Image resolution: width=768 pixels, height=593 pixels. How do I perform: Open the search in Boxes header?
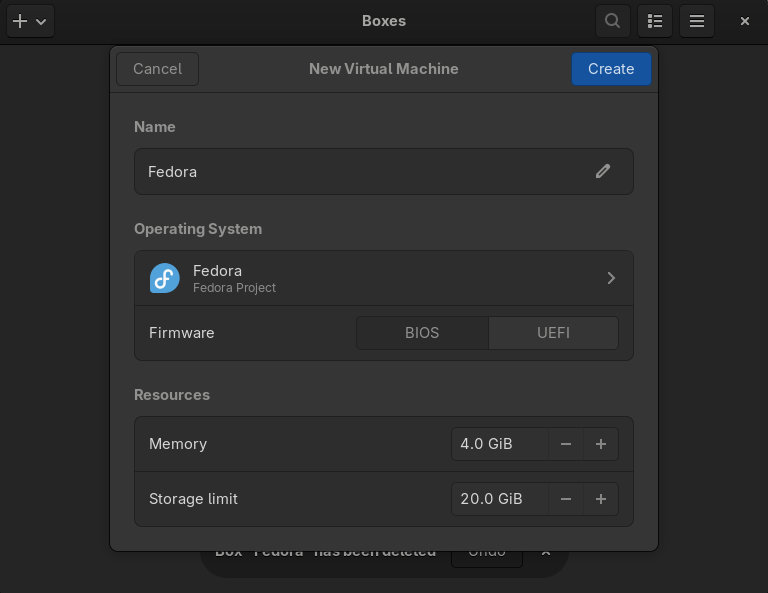click(612, 21)
